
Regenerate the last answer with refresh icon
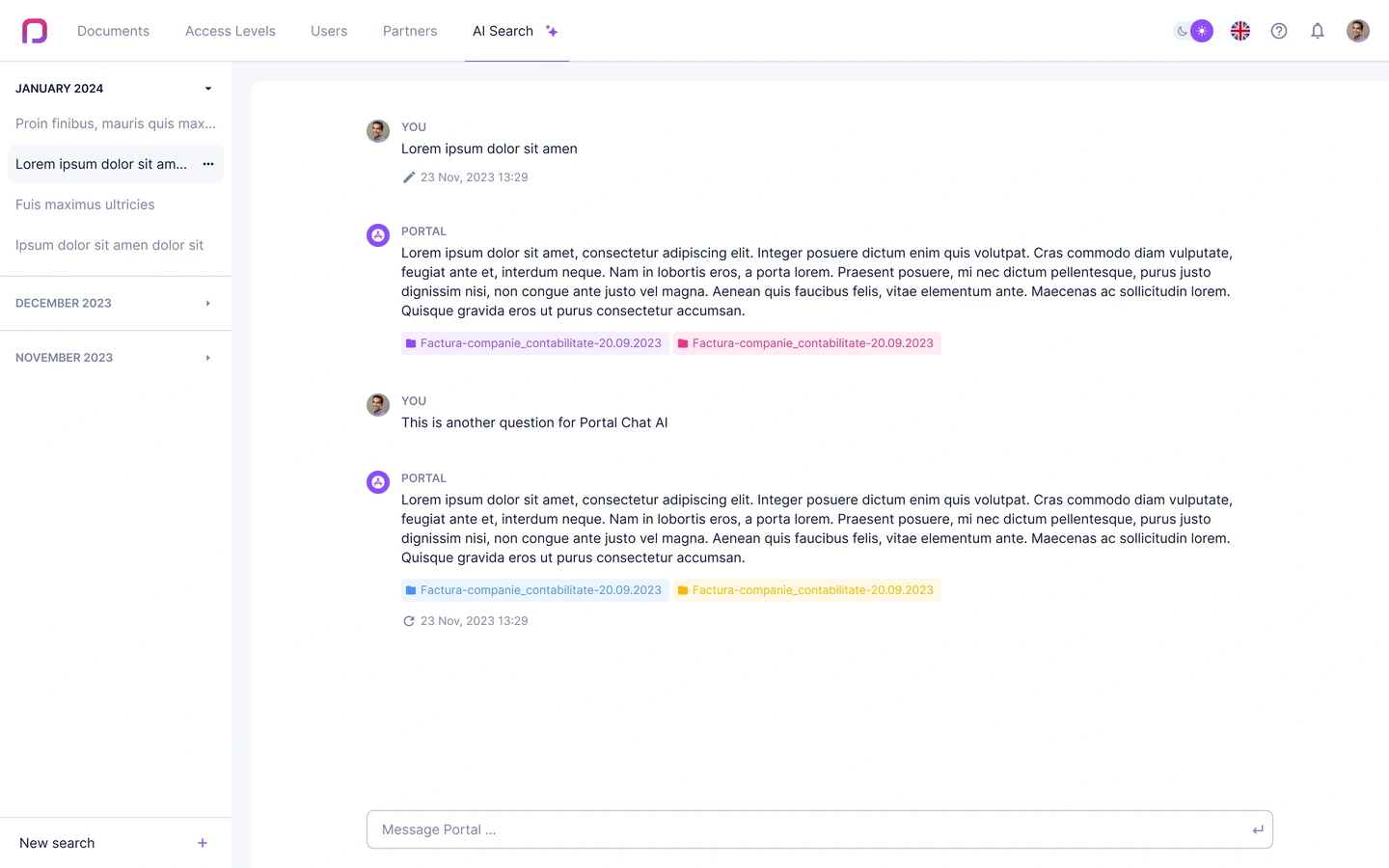click(x=409, y=621)
